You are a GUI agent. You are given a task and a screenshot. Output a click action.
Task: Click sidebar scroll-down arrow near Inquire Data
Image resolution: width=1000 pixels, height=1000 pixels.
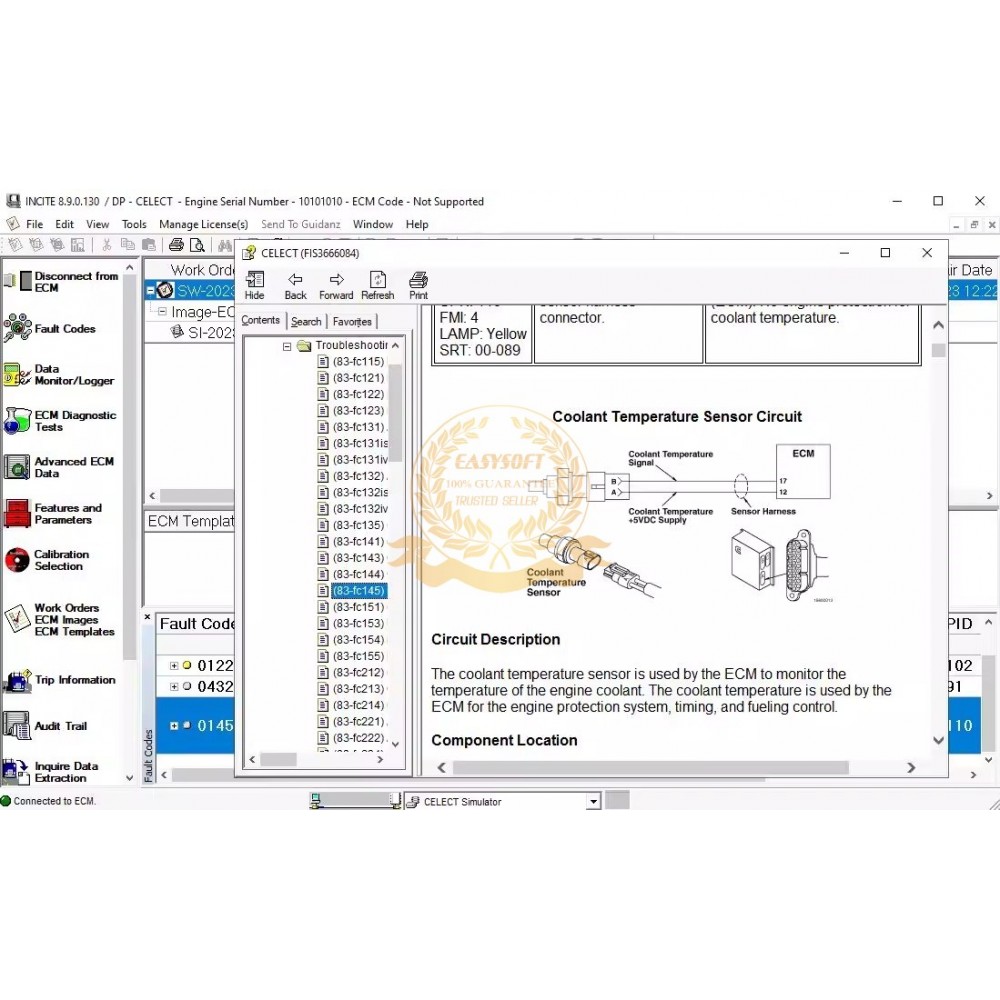click(129, 778)
